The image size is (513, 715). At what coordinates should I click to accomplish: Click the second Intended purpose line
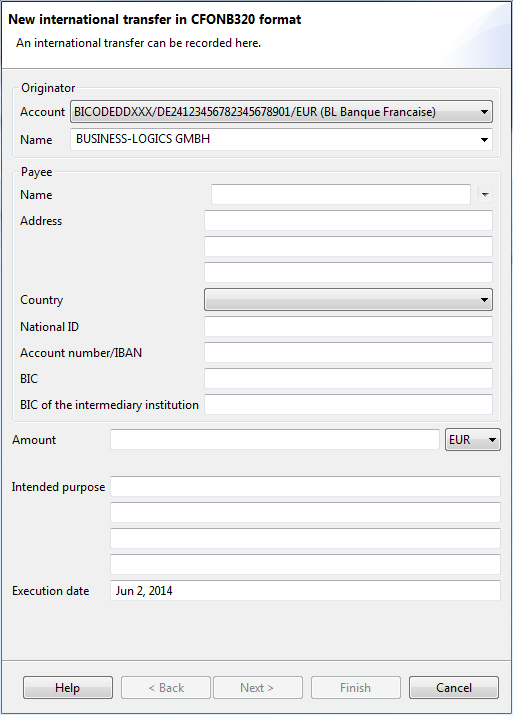click(x=305, y=513)
